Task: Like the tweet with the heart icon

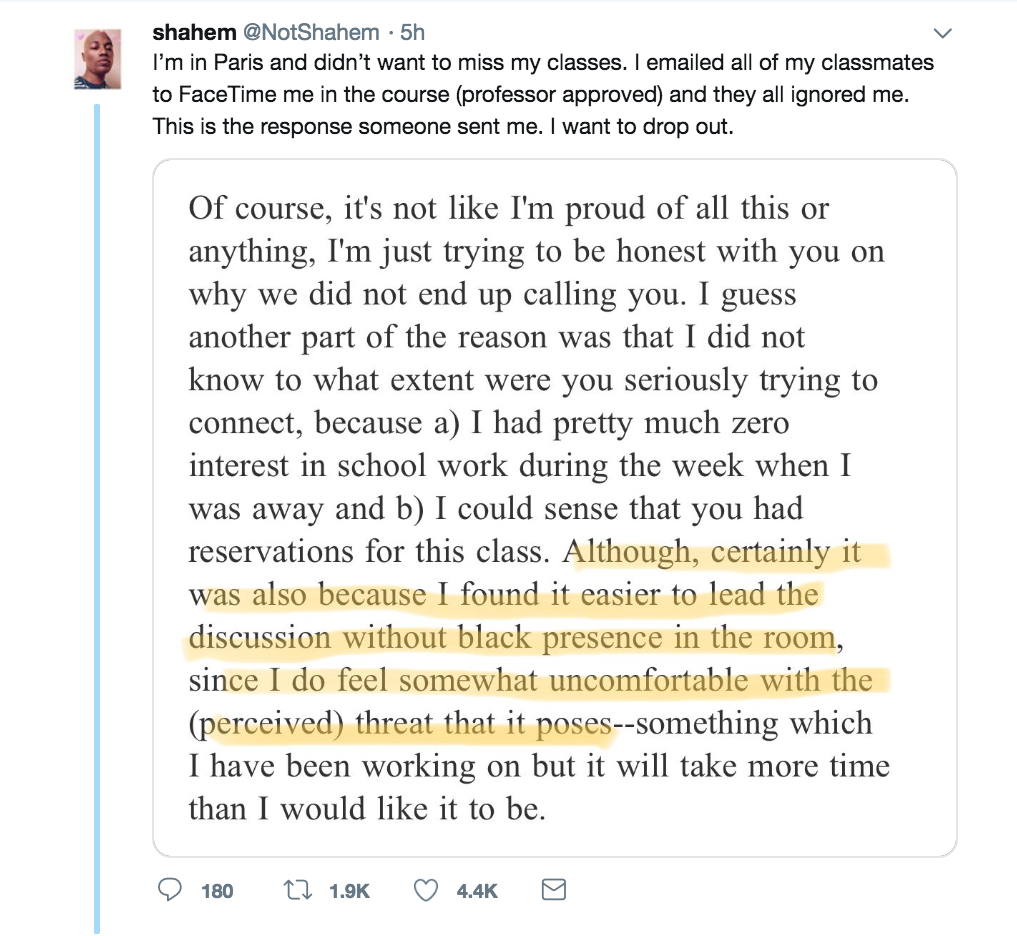Action: point(425,890)
